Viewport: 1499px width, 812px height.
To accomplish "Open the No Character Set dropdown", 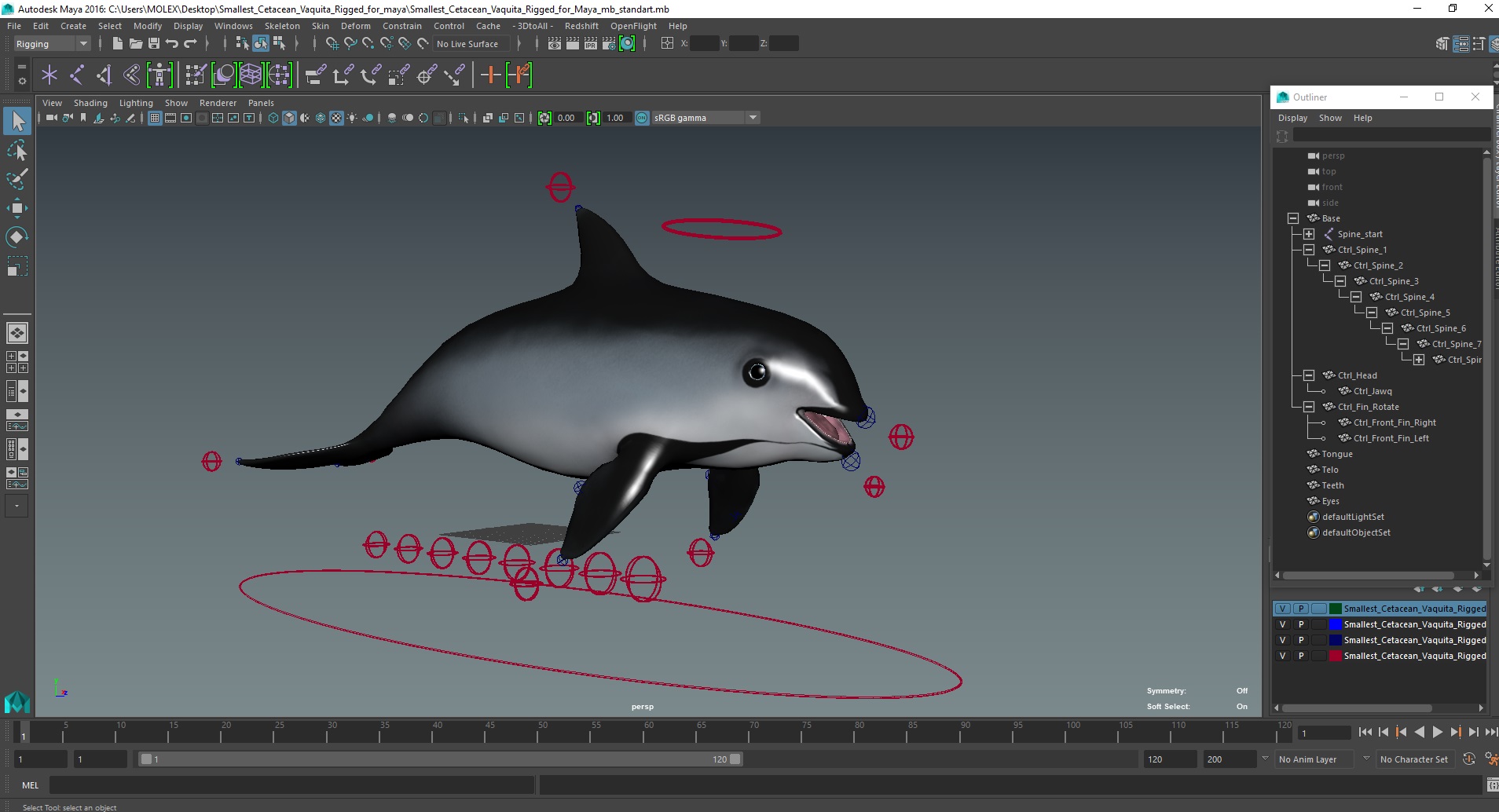I will pos(1414,759).
